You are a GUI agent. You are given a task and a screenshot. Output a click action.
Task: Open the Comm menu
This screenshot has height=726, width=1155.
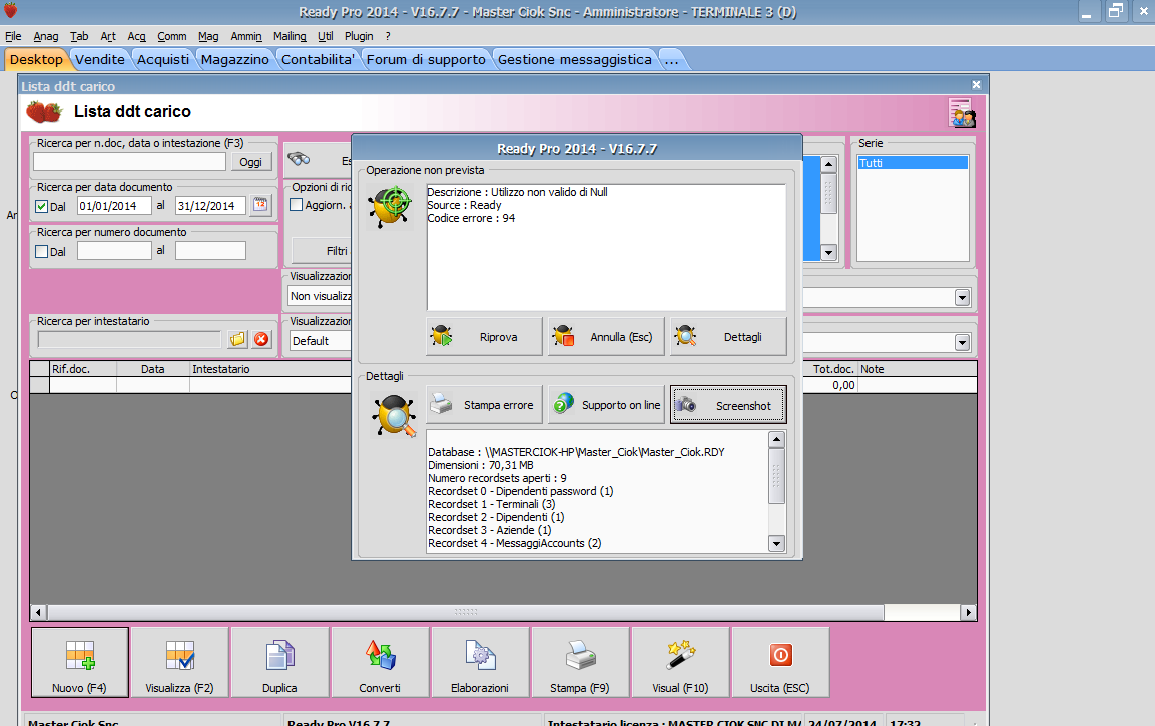click(172, 36)
